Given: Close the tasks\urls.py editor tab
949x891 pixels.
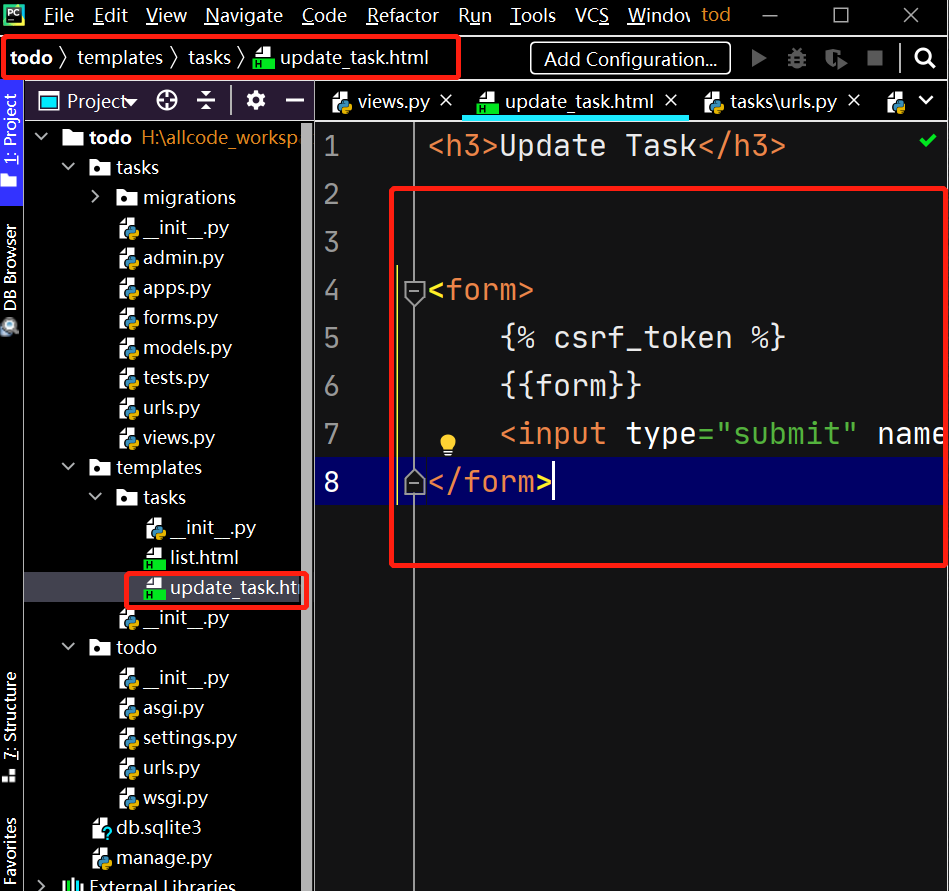Looking at the screenshot, I should 854,100.
